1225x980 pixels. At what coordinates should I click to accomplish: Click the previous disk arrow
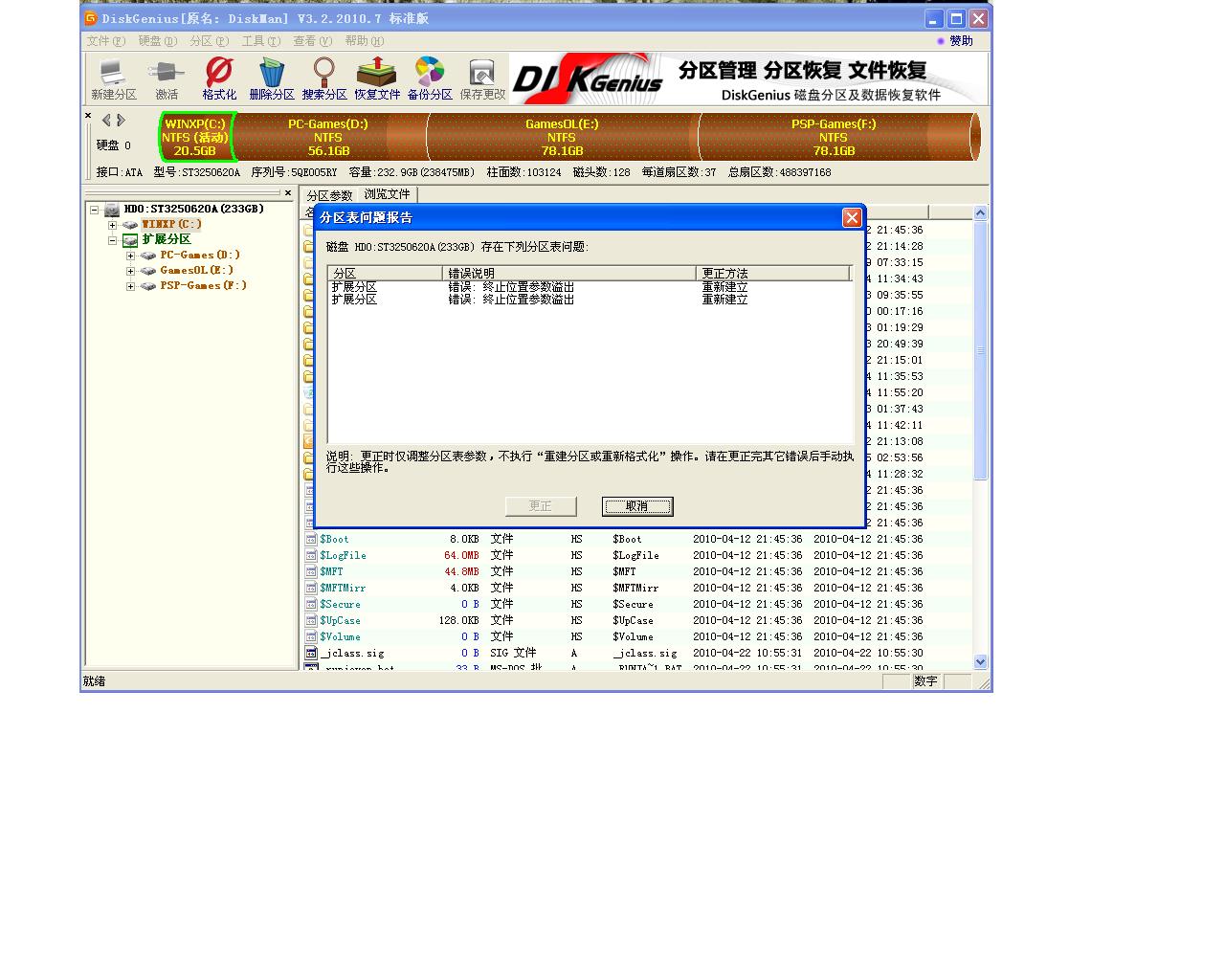click(x=106, y=121)
